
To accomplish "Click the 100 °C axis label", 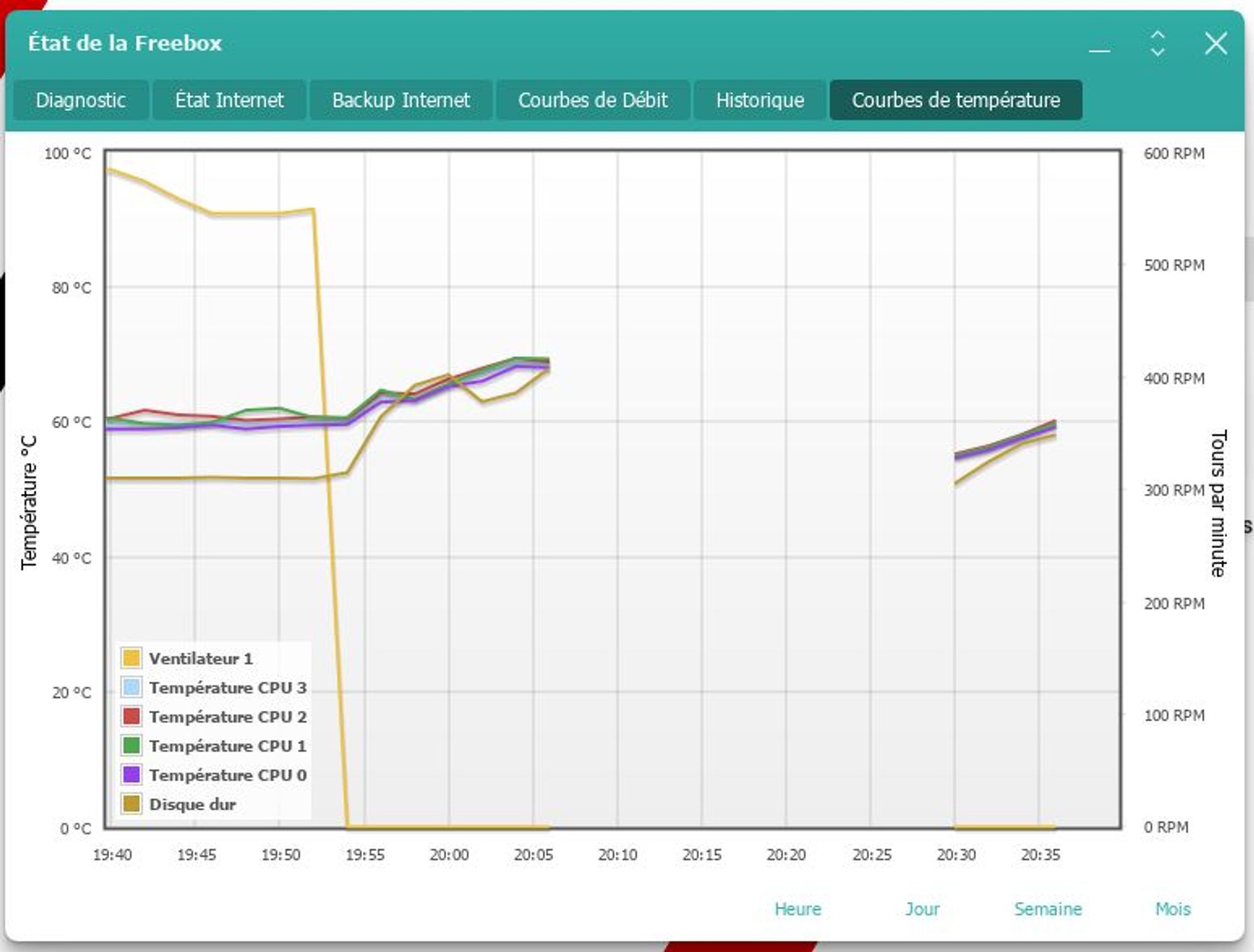I will (x=67, y=154).
